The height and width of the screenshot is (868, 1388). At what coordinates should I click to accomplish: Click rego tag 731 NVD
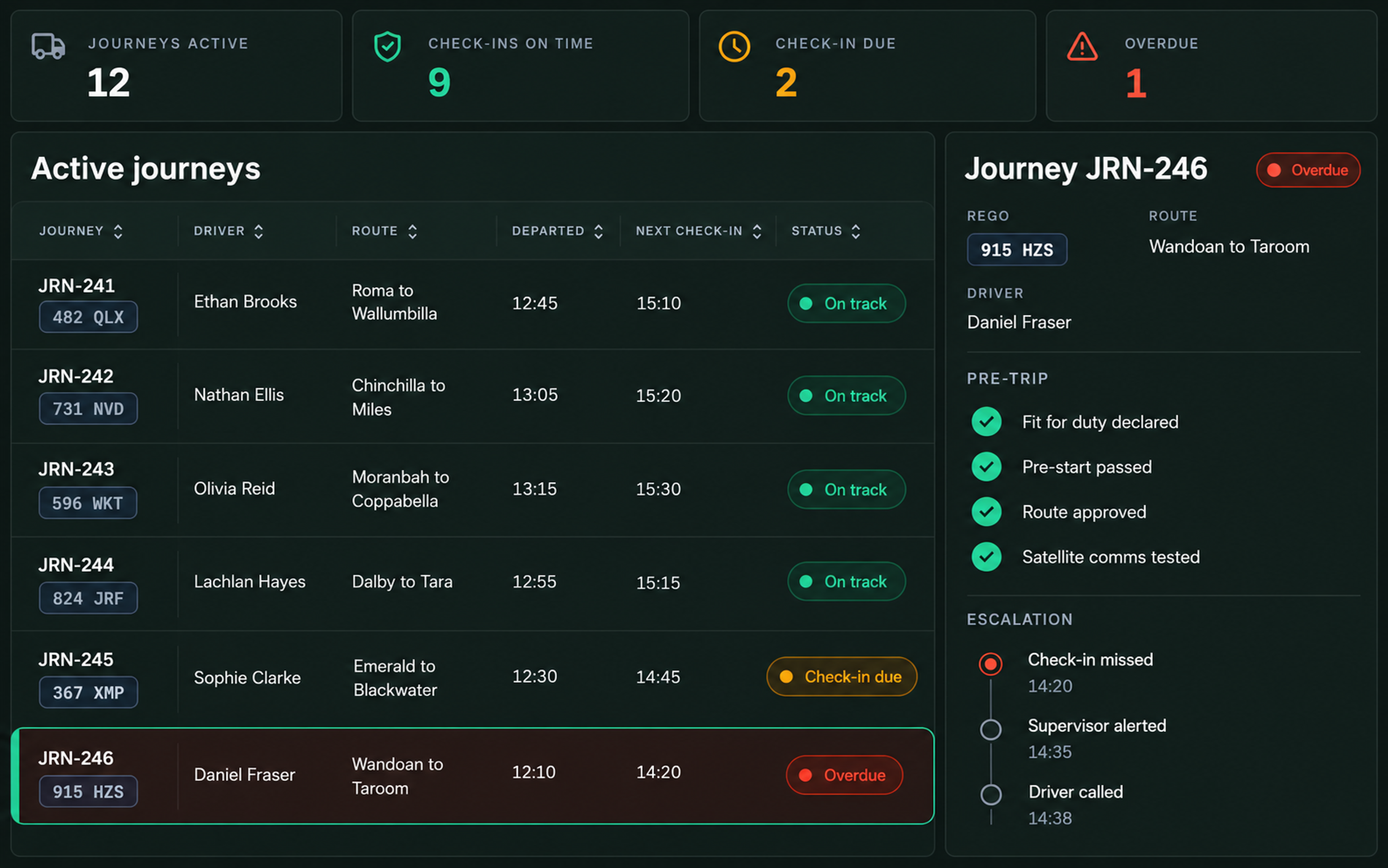click(89, 409)
